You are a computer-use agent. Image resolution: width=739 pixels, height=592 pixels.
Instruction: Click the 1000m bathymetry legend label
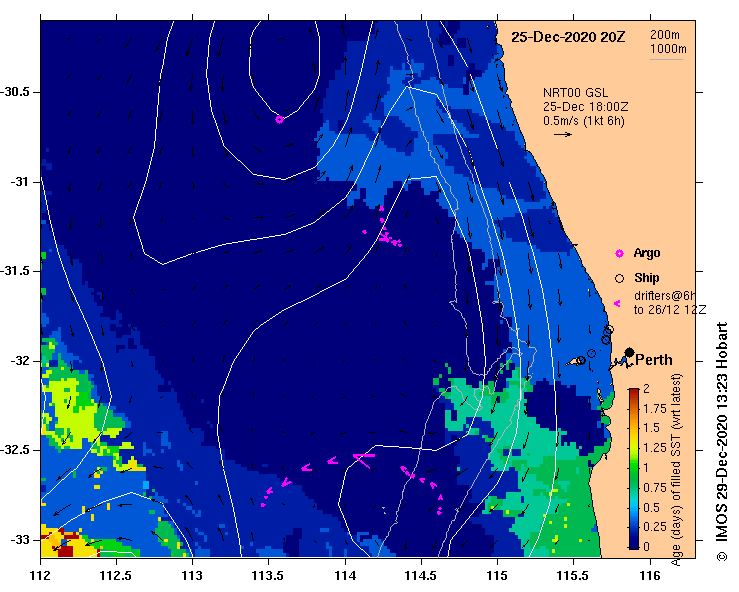[668, 49]
